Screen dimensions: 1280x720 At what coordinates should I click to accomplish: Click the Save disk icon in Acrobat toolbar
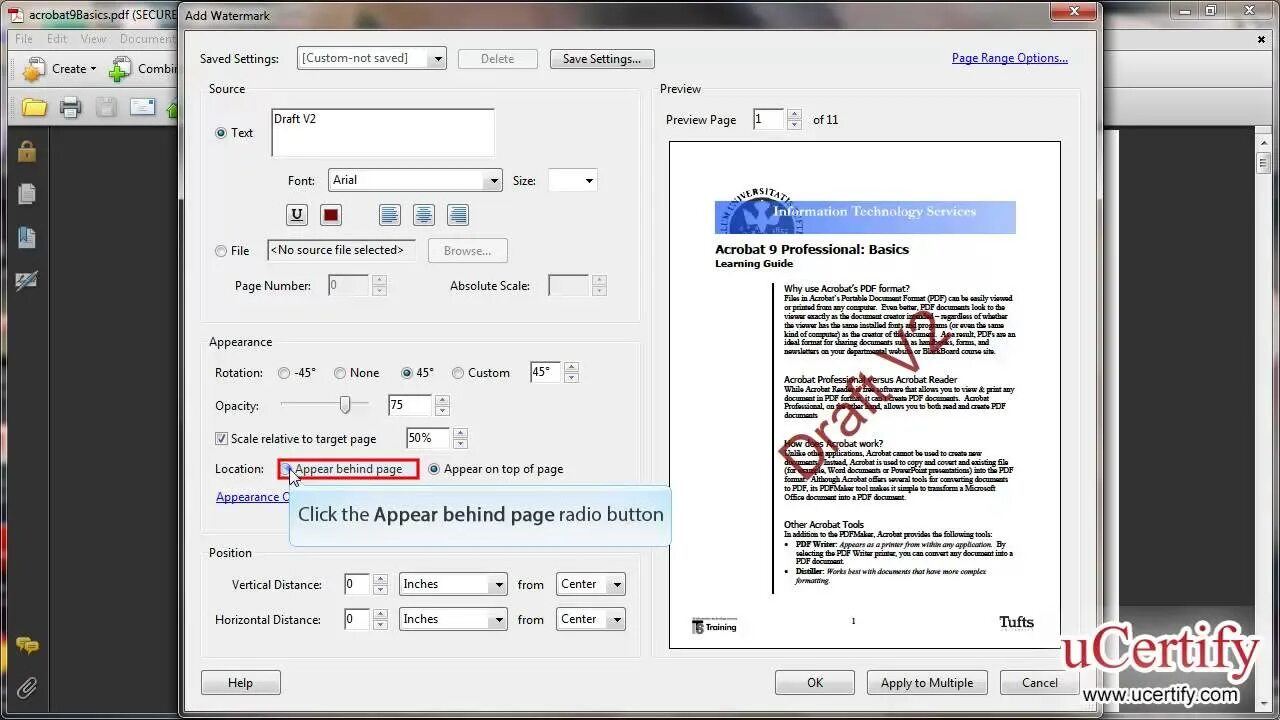click(x=106, y=107)
